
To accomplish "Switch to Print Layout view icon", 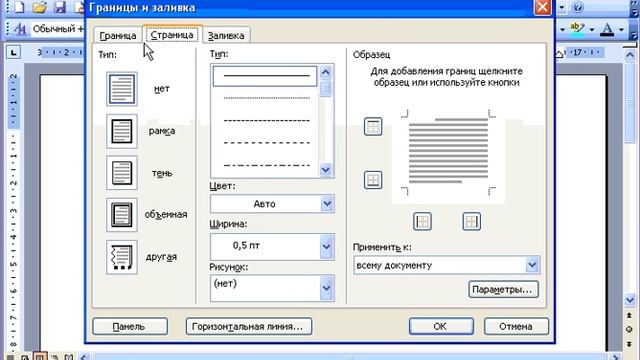I will 39,357.
